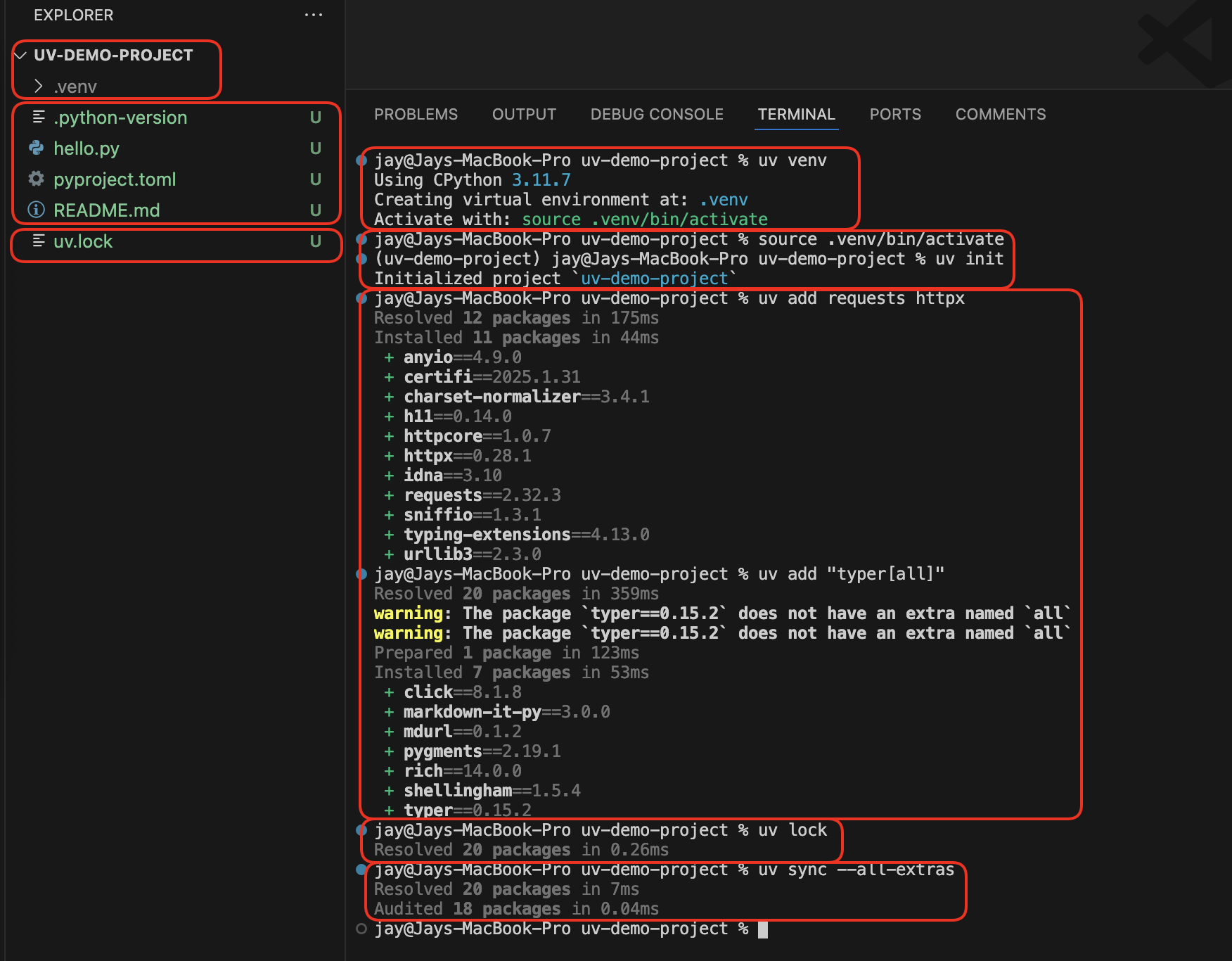
Task: Click the pygments==2.19.1 line
Action: point(473,751)
